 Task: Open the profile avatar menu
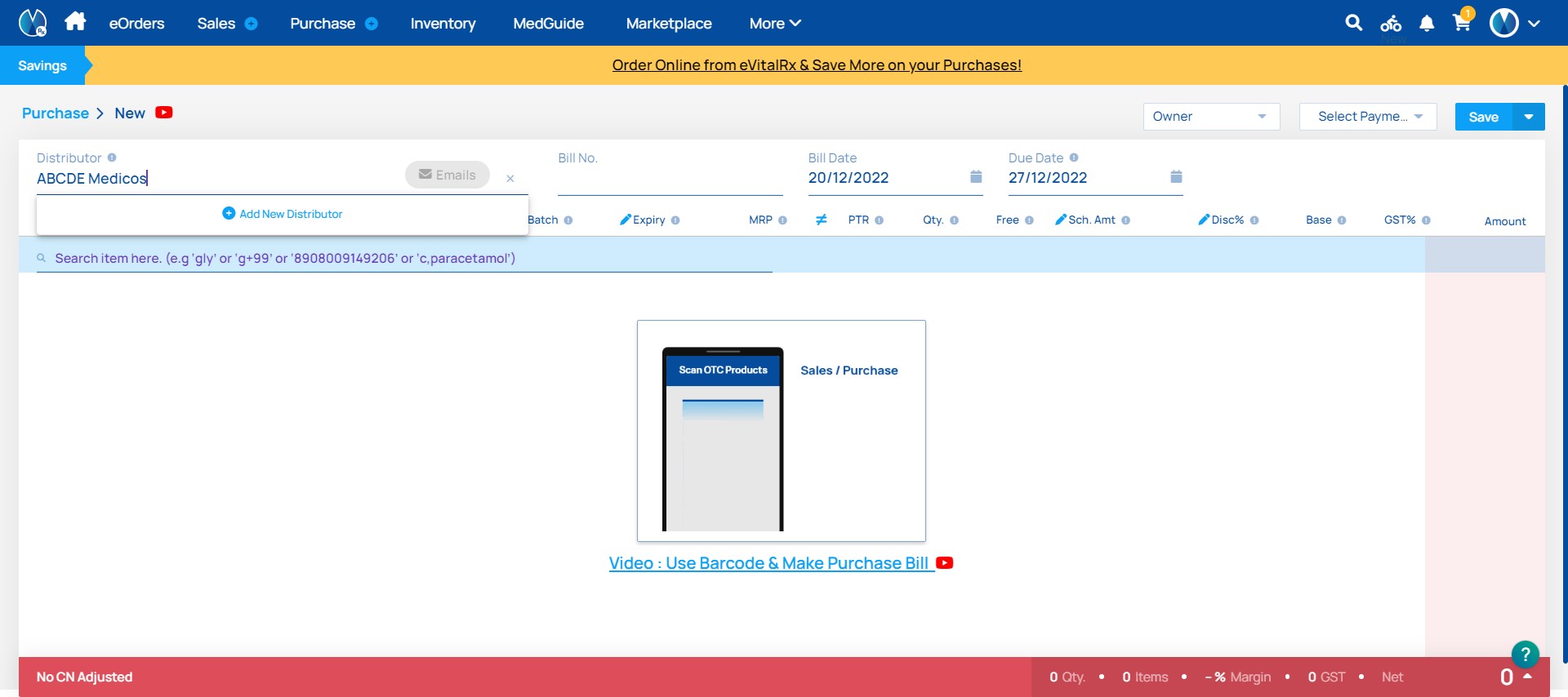tap(1504, 23)
